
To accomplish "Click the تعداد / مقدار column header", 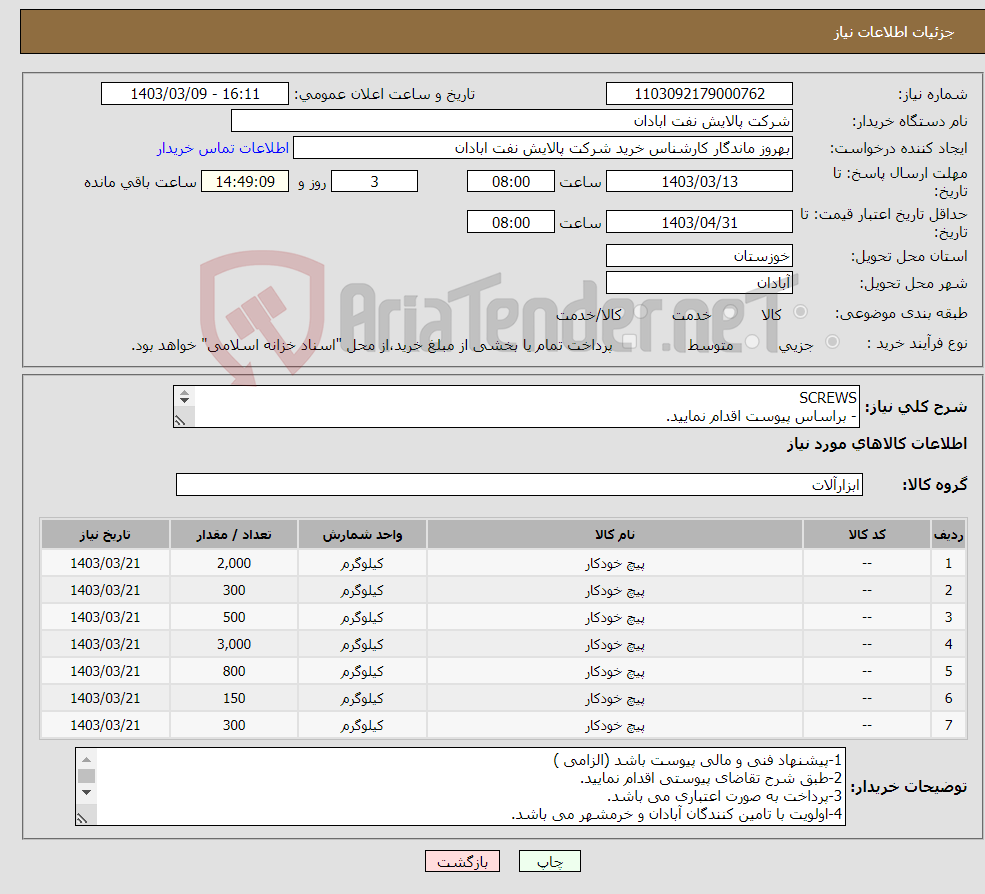I will tap(234, 534).
